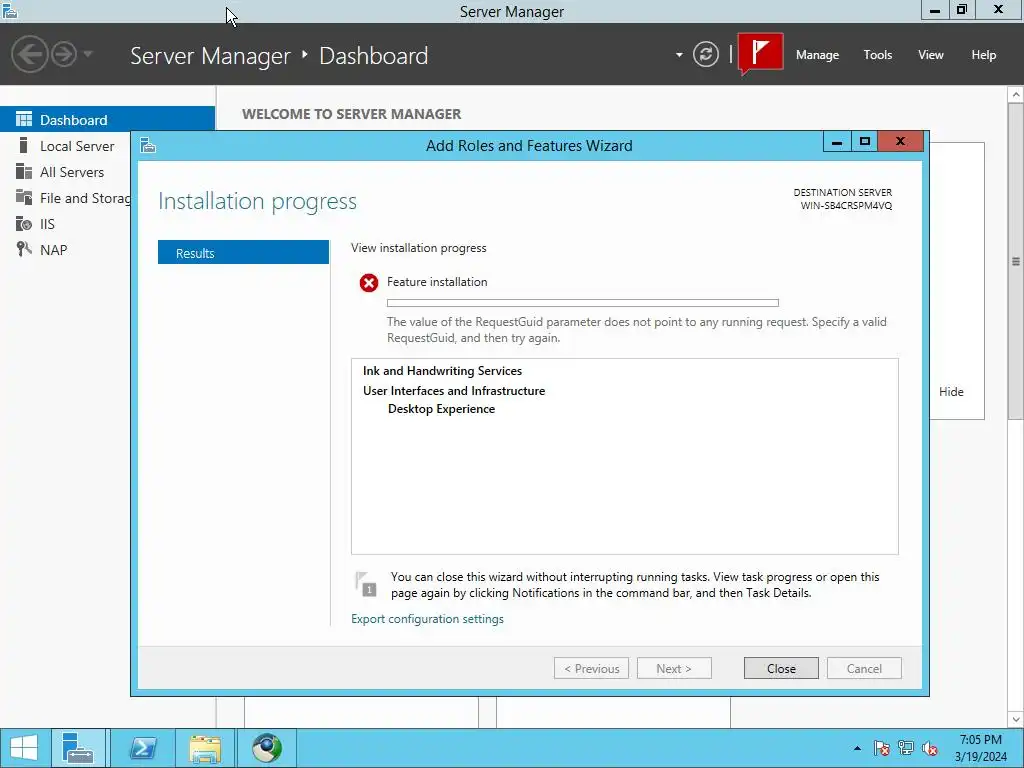1024x768 pixels.
Task: Open the Manage menu
Action: 817,55
